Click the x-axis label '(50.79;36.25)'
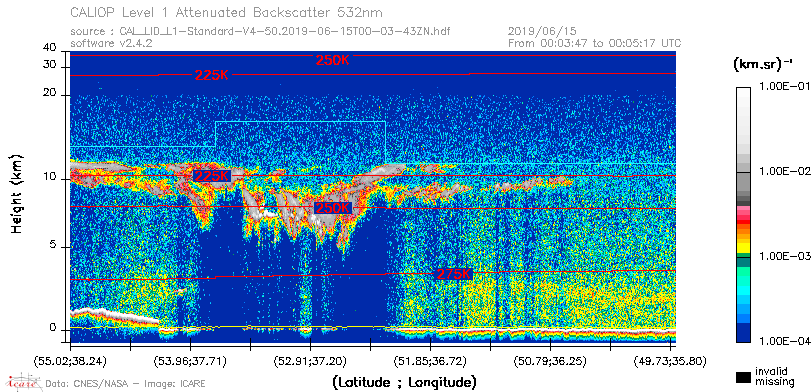The width and height of the screenshot is (811, 392). point(550,360)
